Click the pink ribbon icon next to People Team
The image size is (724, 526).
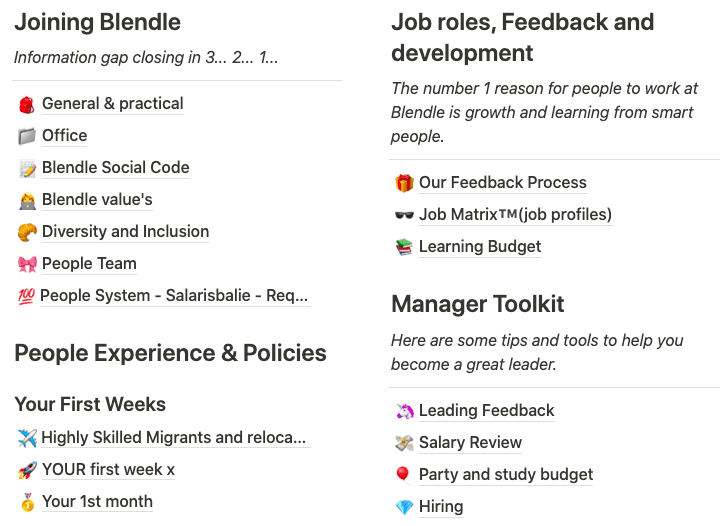(x=27, y=264)
